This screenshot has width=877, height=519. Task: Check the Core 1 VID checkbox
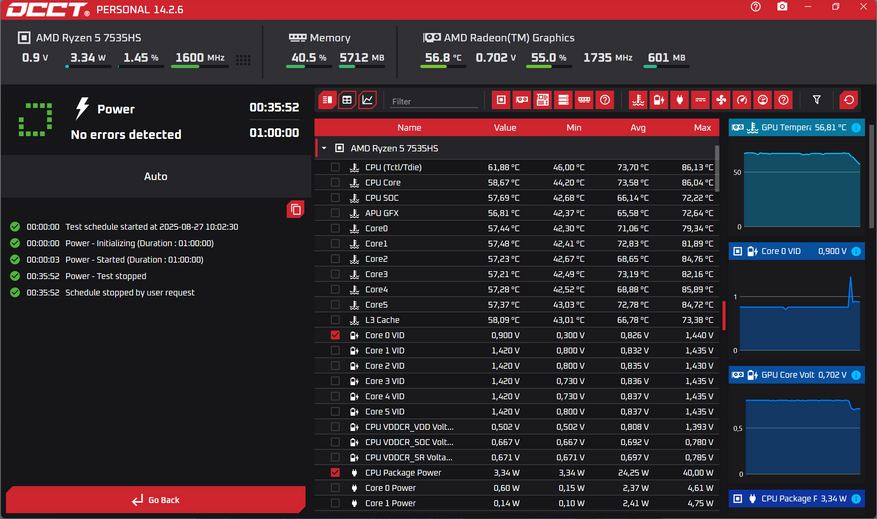point(335,350)
